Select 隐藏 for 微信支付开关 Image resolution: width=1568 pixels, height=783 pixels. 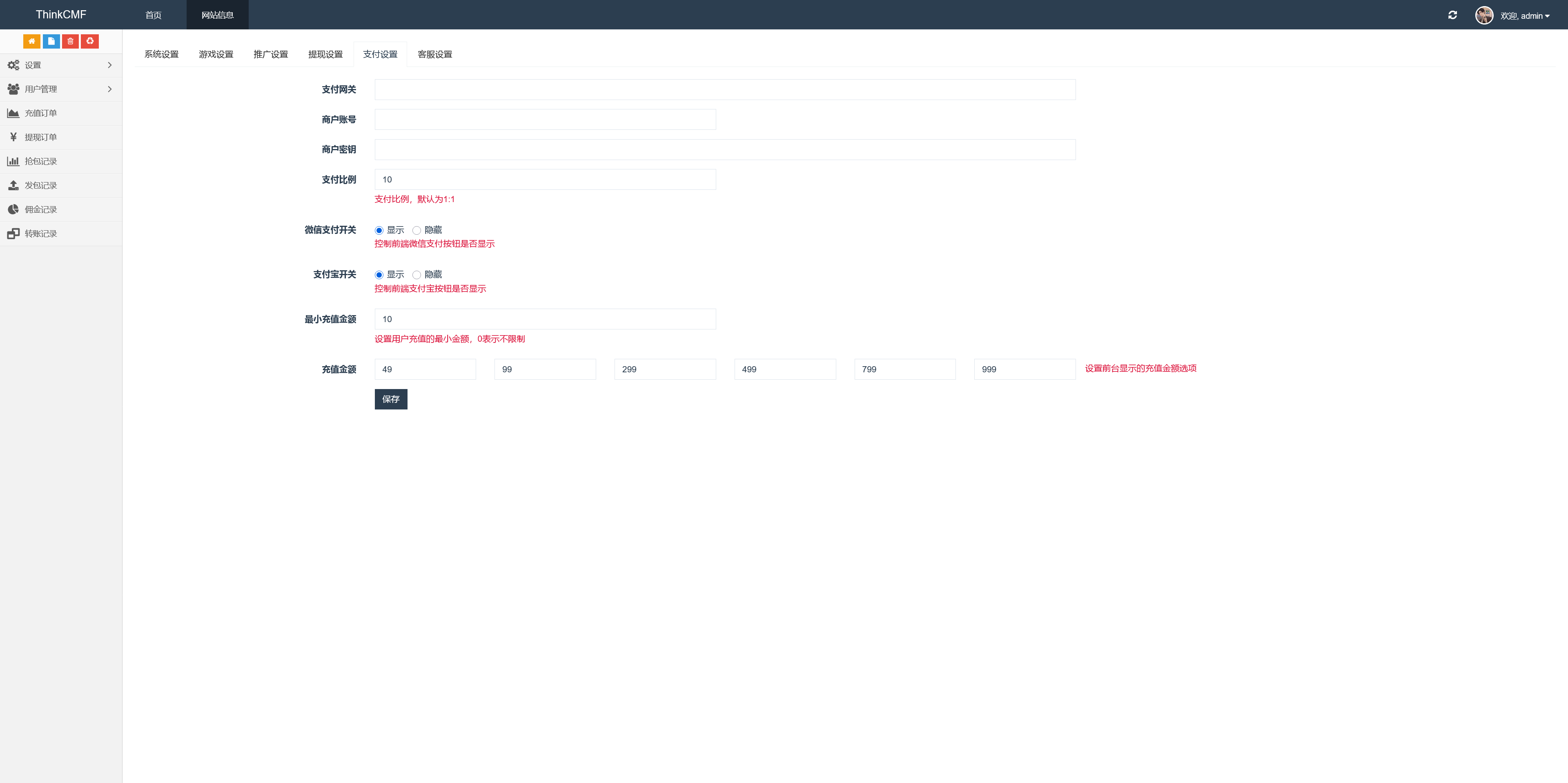(x=416, y=230)
